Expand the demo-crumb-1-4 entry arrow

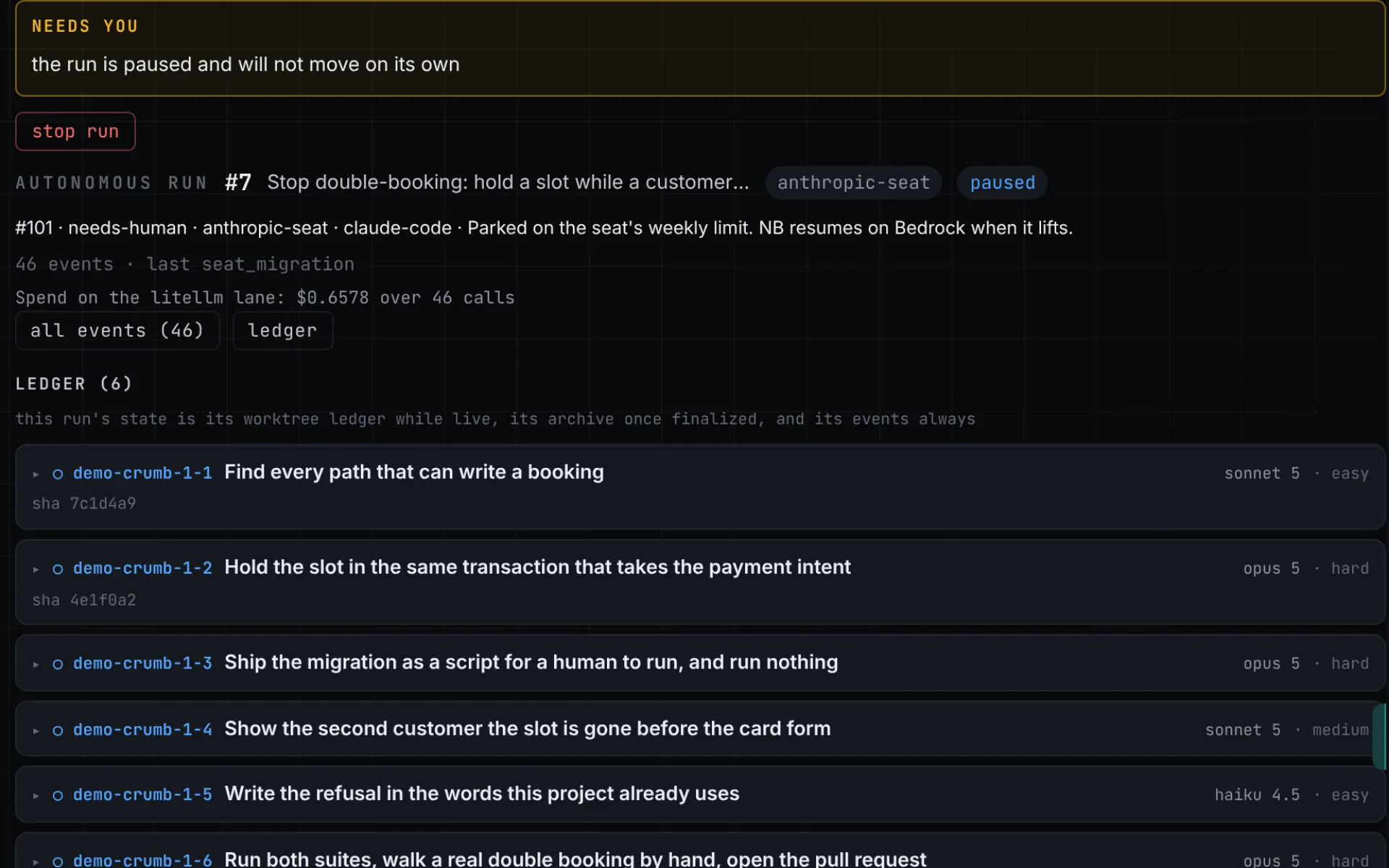[35, 731]
